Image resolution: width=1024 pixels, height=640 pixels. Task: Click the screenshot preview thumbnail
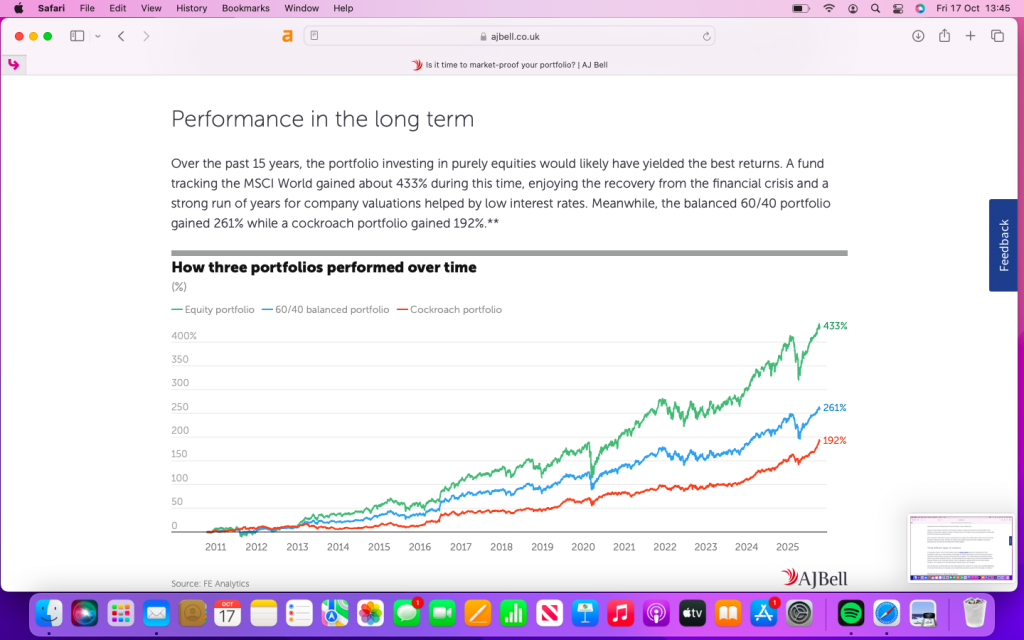(960, 548)
